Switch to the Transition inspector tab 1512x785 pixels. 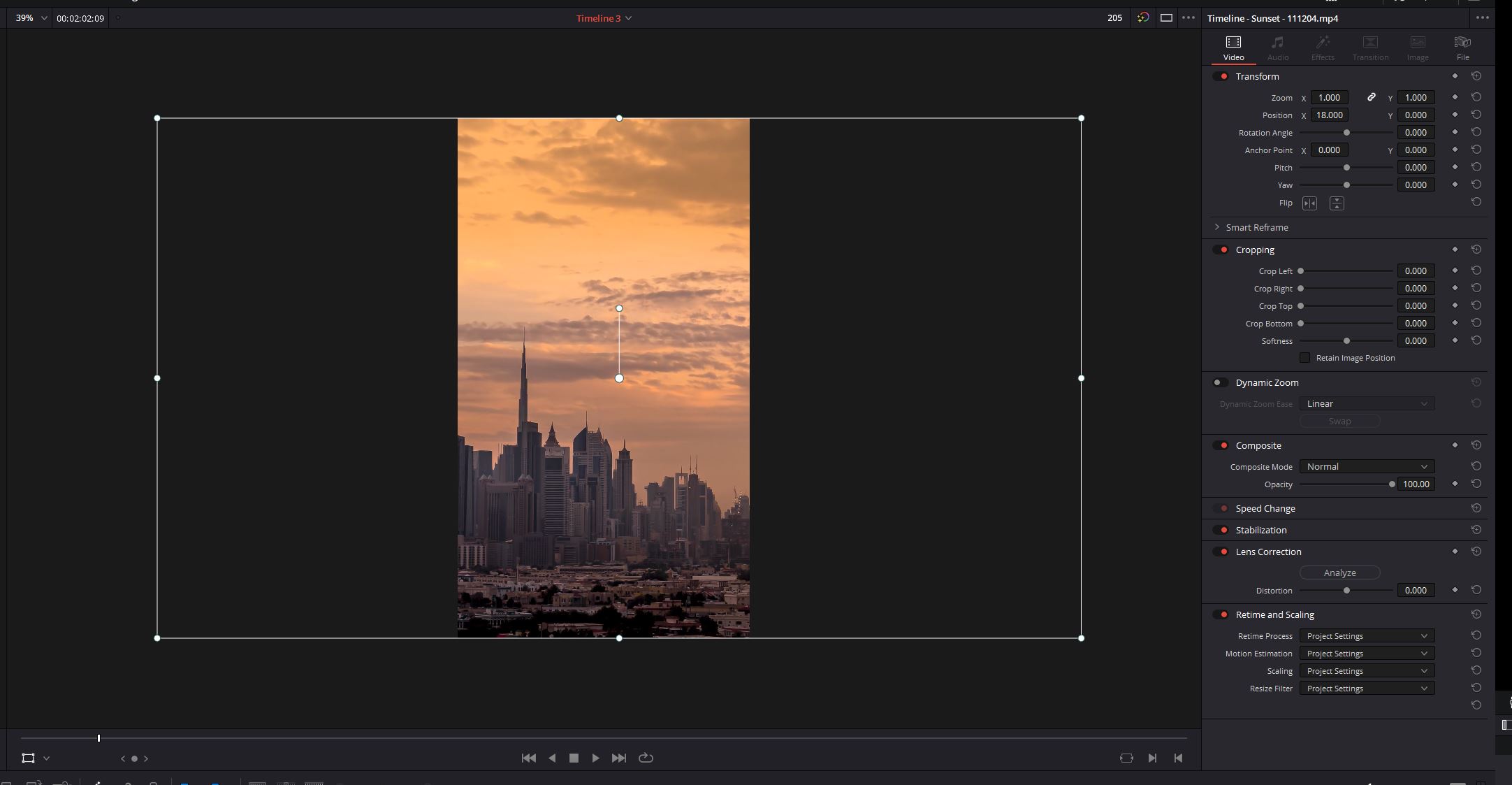point(1370,48)
